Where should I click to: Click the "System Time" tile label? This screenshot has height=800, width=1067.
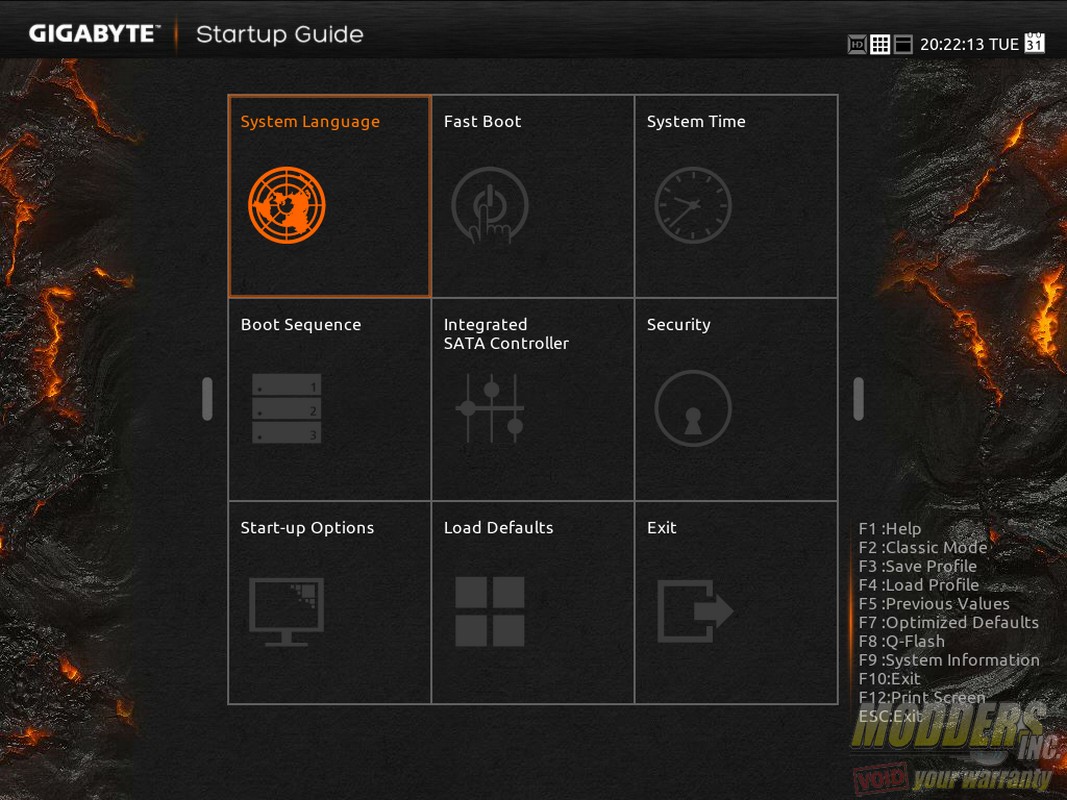pyautogui.click(x=696, y=122)
